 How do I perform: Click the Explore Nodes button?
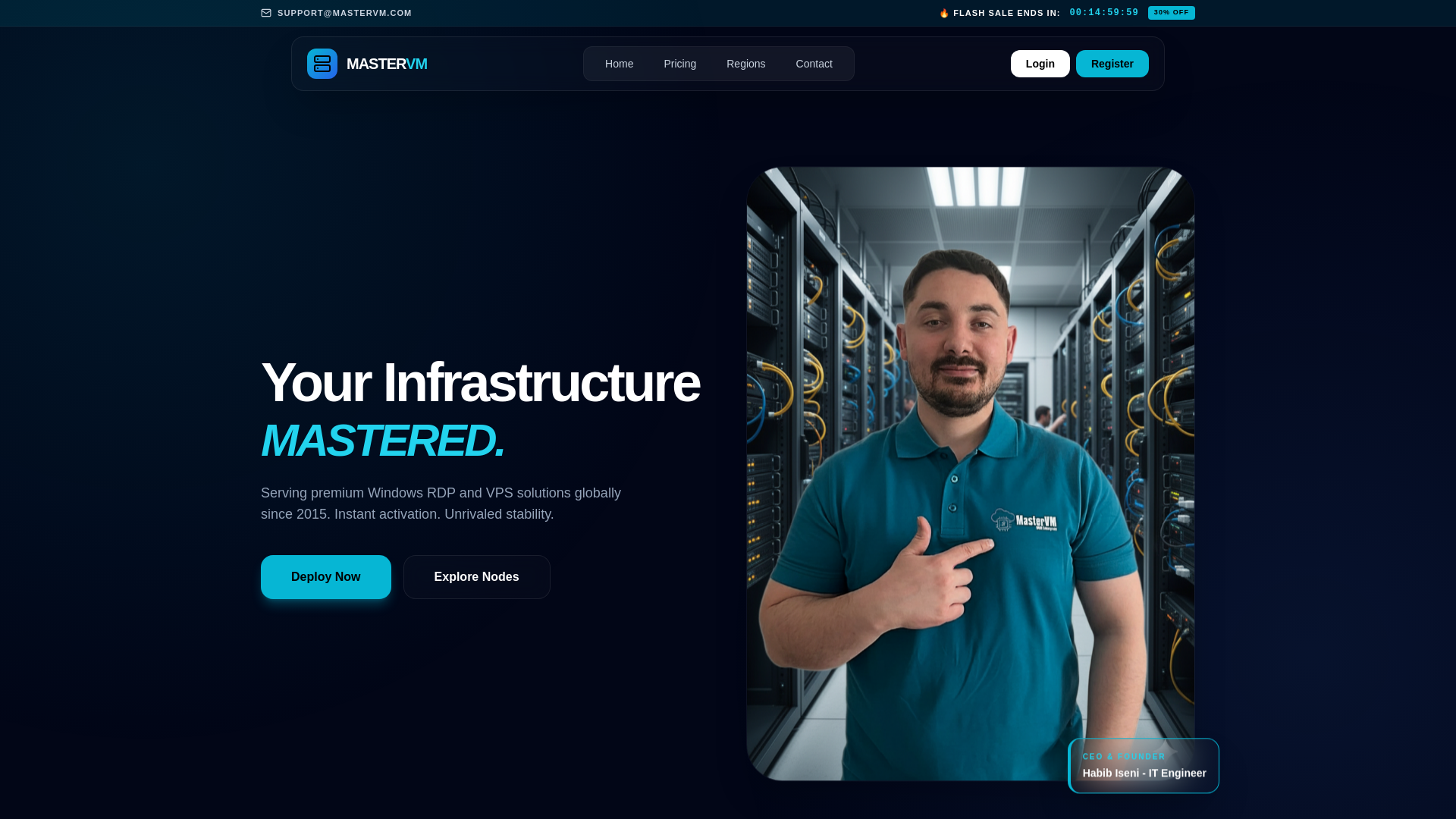point(476,577)
